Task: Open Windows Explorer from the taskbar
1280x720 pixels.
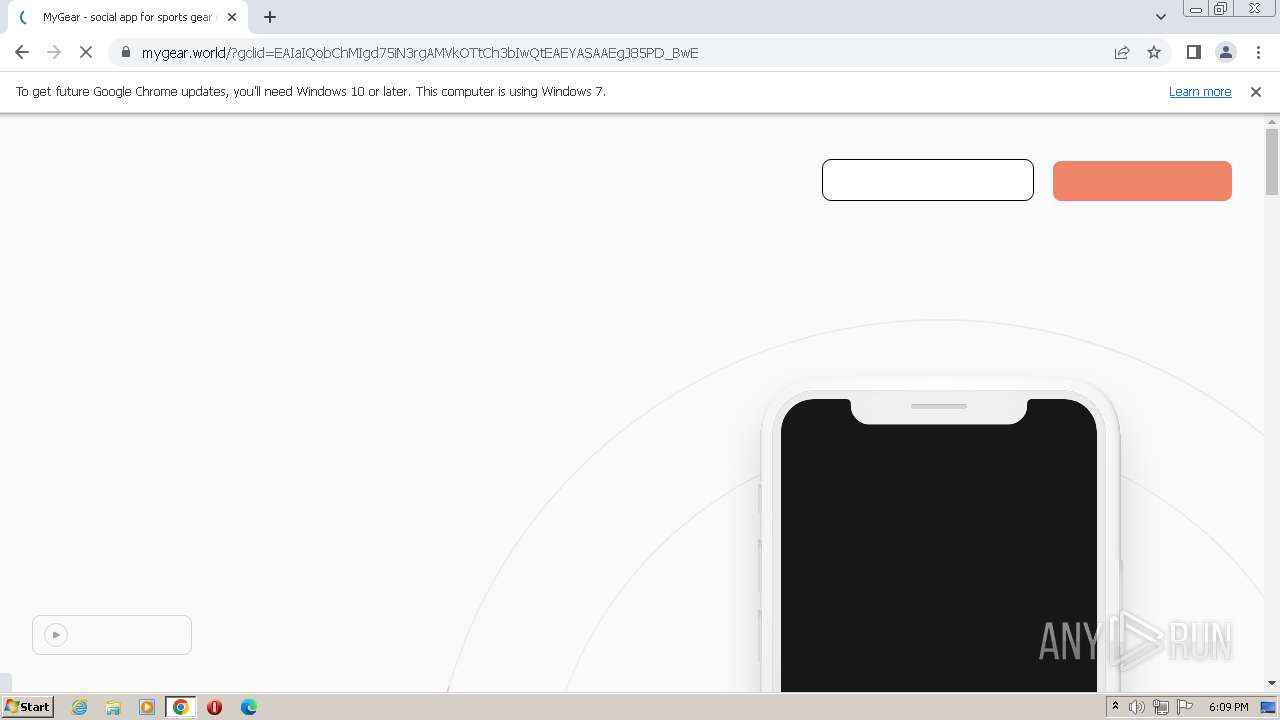Action: (113, 707)
